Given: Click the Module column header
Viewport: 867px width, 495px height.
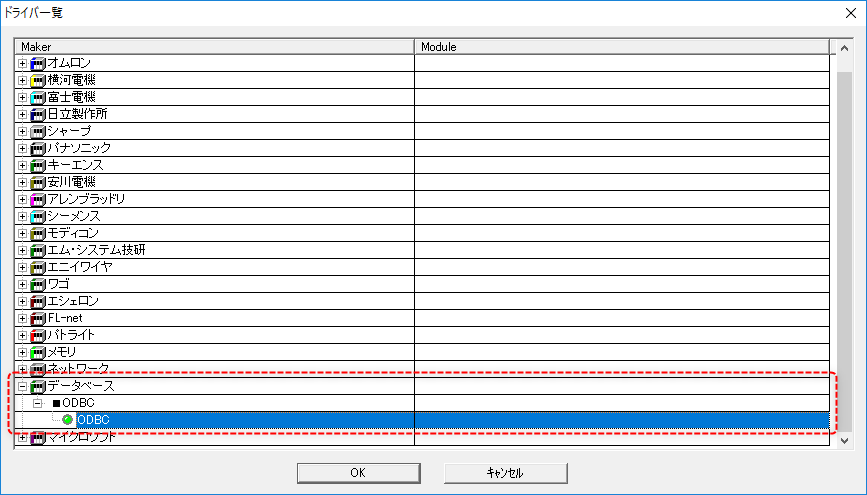Looking at the screenshot, I should (x=620, y=46).
